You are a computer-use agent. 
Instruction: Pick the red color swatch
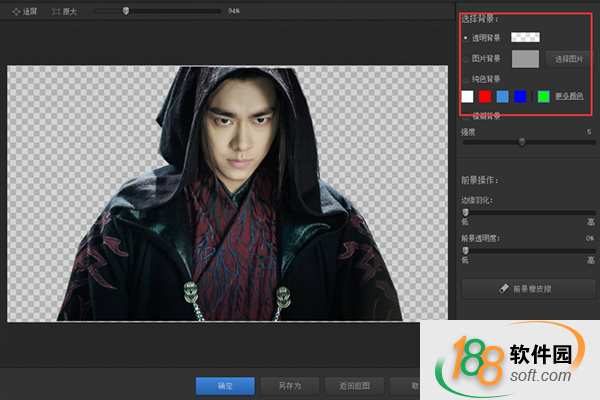click(485, 96)
